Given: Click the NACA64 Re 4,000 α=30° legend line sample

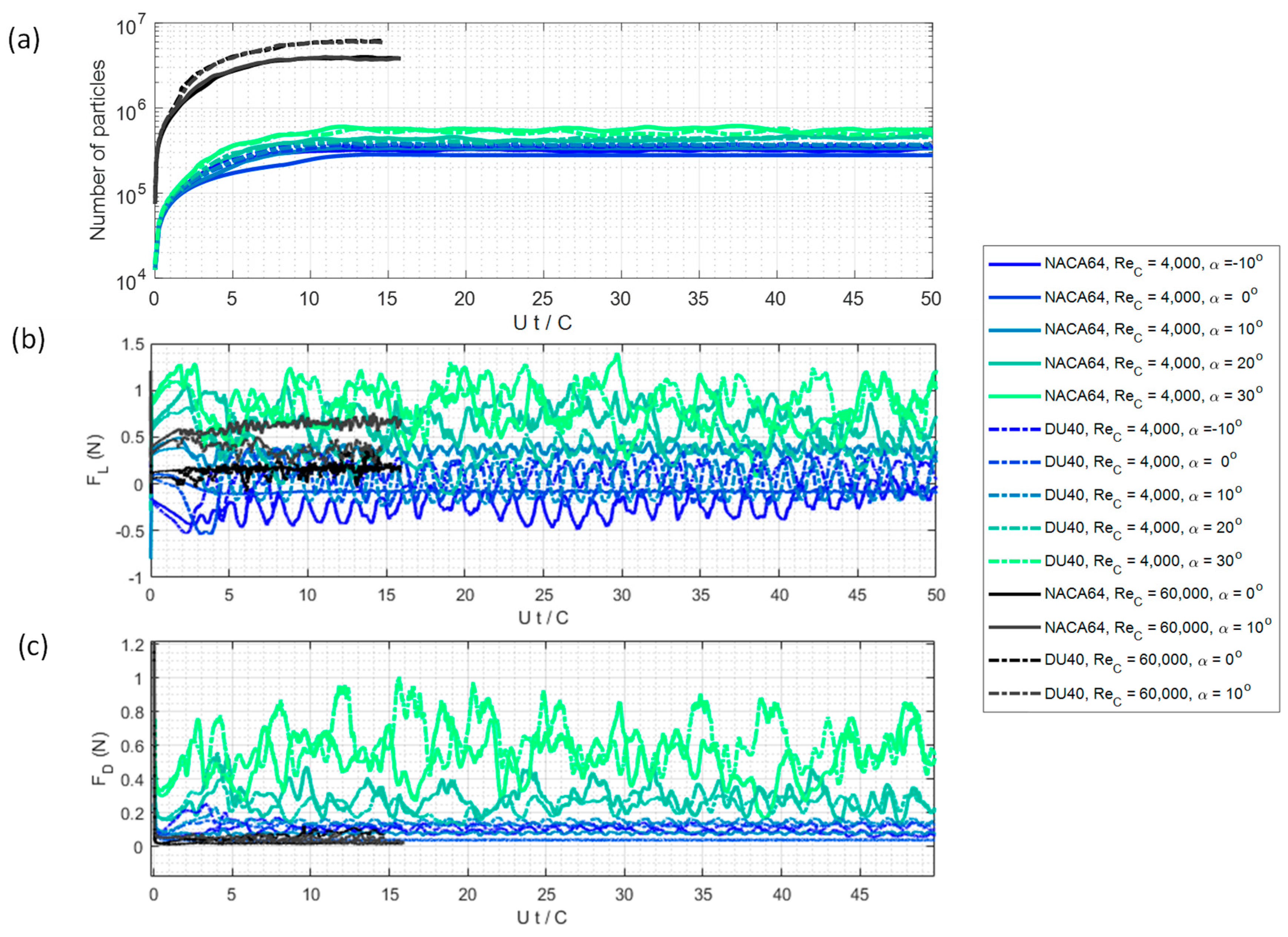Looking at the screenshot, I should [x=1014, y=396].
